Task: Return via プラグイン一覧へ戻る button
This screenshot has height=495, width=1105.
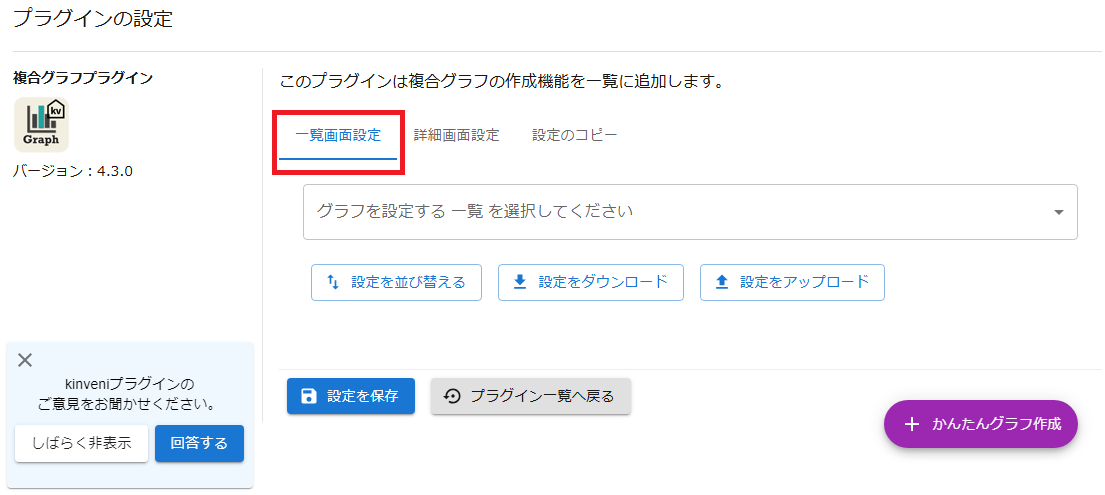Action: click(x=531, y=396)
